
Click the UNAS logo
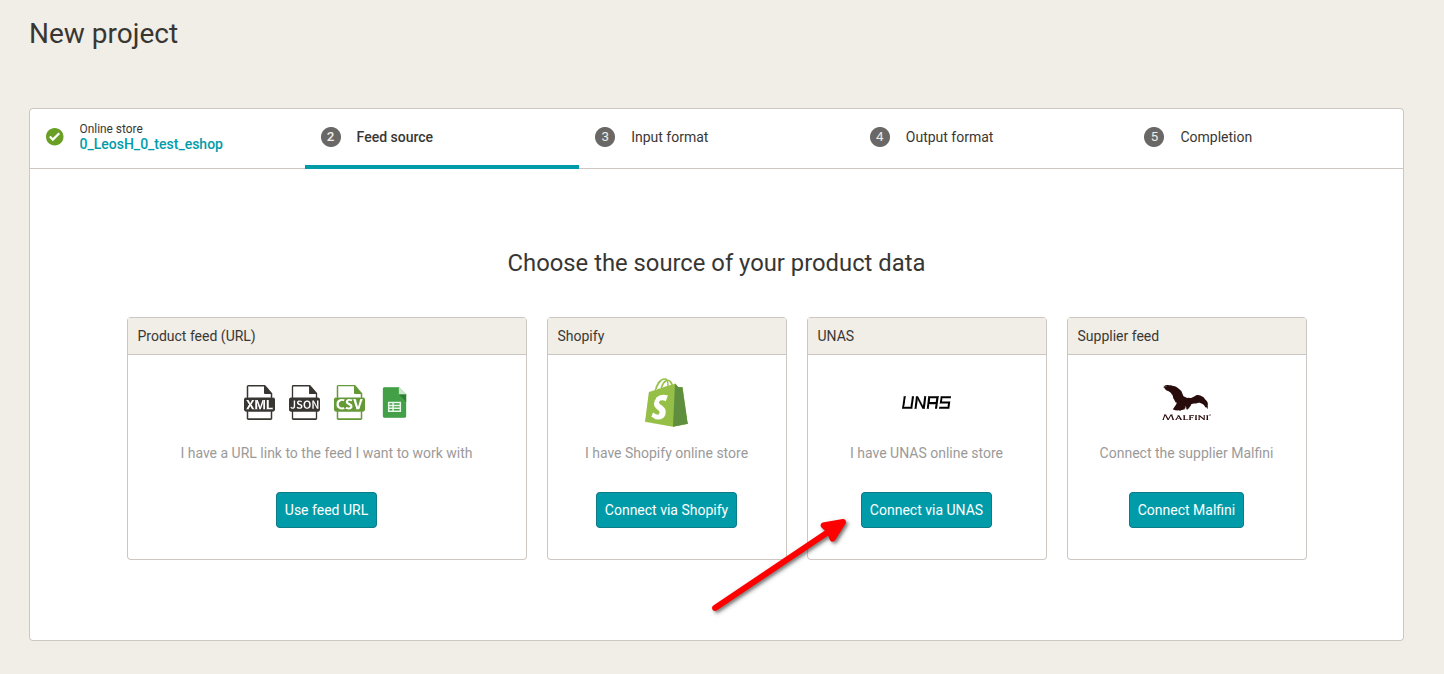(926, 402)
